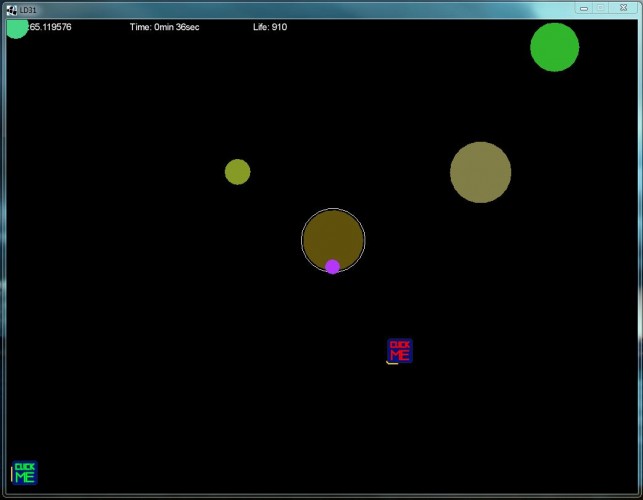
Task: Click the outlined dark brown circle
Action: pos(333,240)
